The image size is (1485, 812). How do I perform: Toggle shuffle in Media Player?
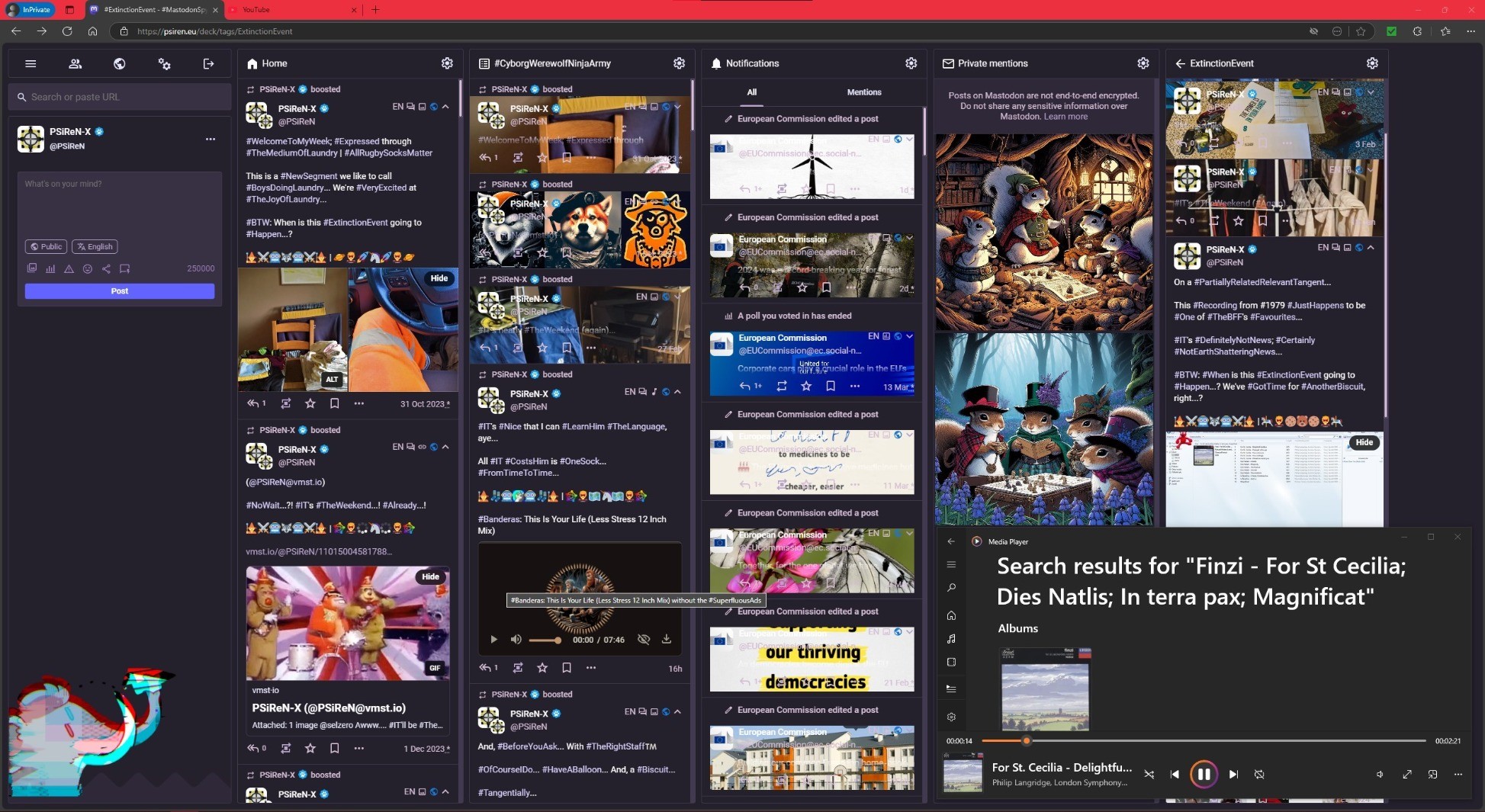(x=1149, y=774)
